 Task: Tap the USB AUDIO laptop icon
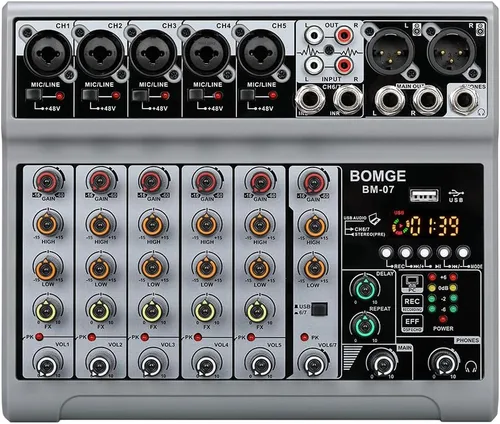click(x=375, y=218)
